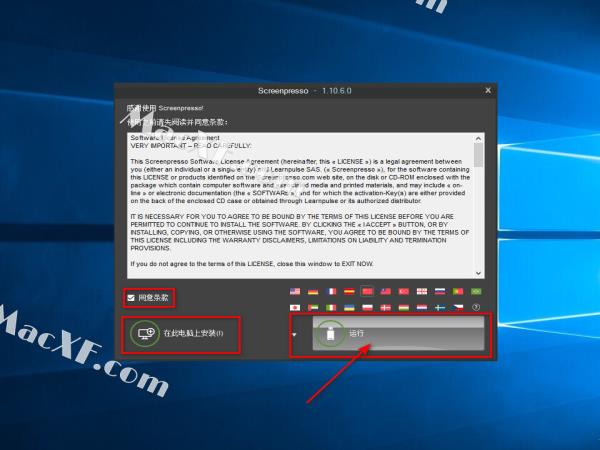
Task: Select the United States flag language
Action: tap(295, 292)
